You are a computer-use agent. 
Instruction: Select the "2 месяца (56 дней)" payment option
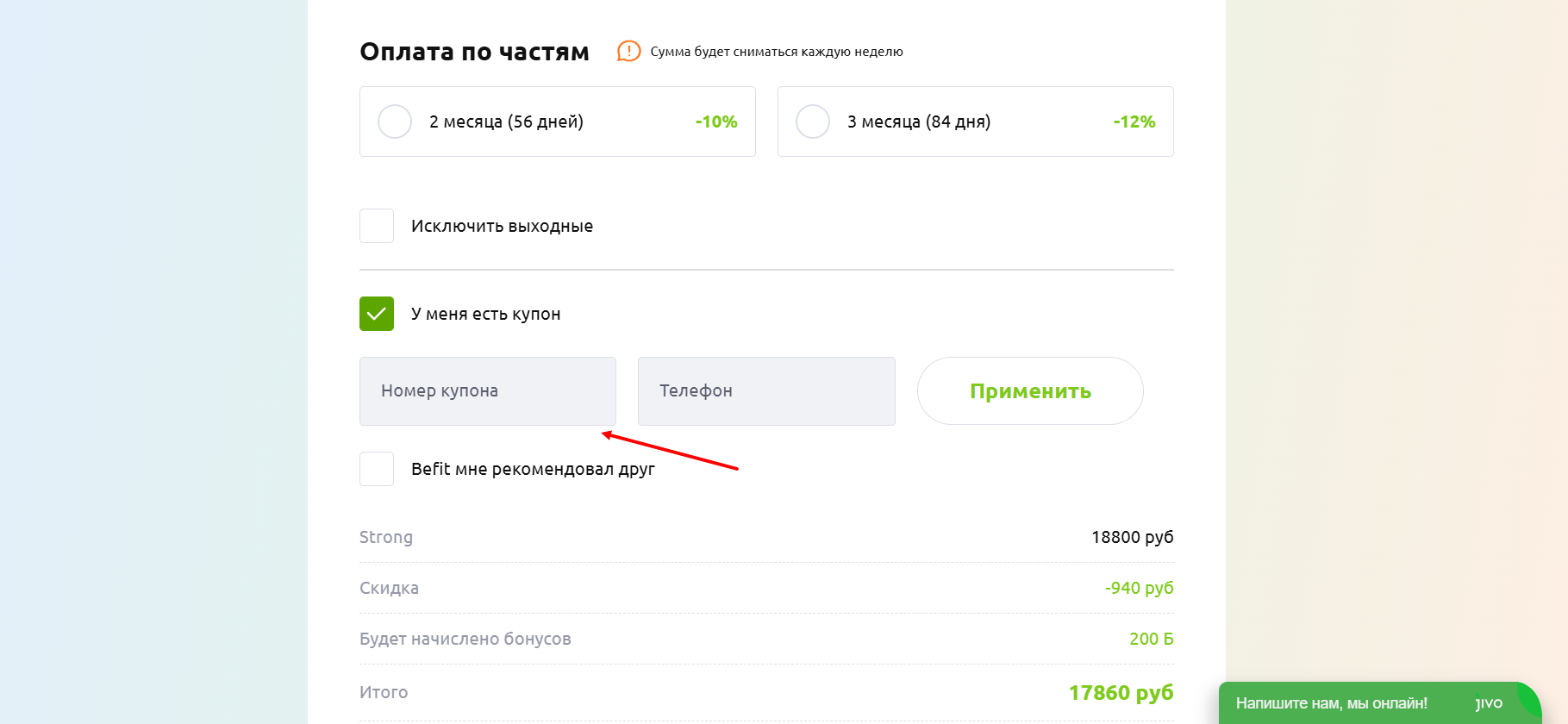[394, 122]
